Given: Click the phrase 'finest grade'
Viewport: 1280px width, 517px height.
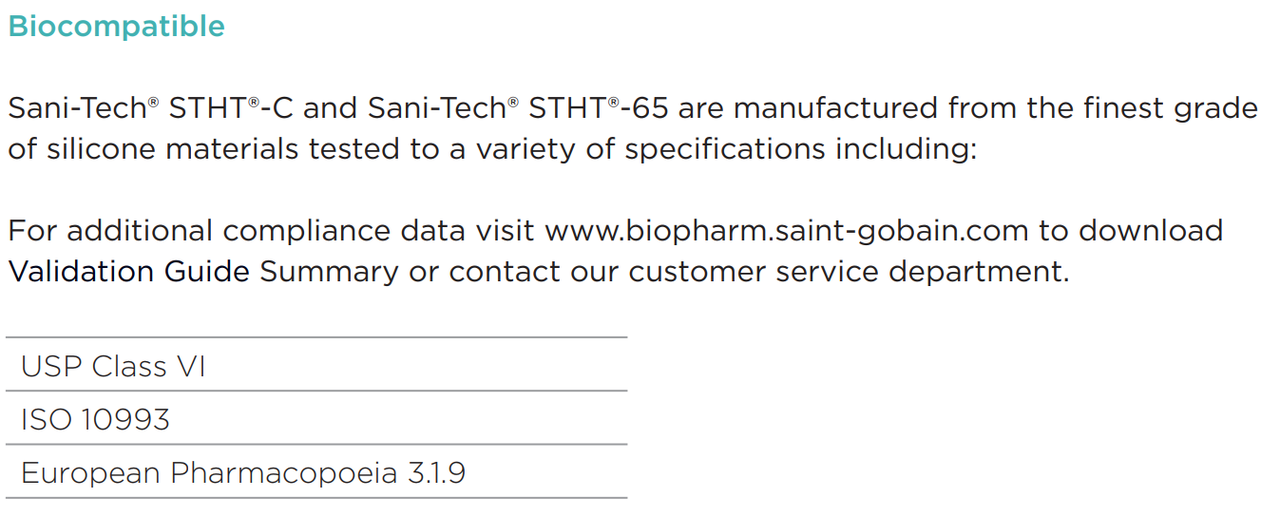Looking at the screenshot, I should pos(1171,108).
